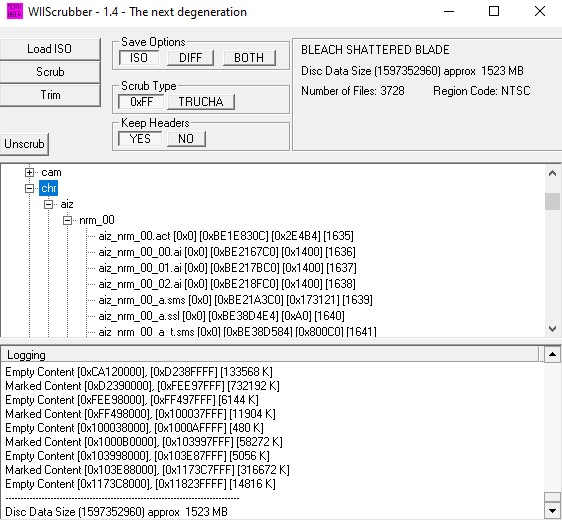The height and width of the screenshot is (520, 562).
Task: Select the chr folder in tree
Action: (x=48, y=188)
